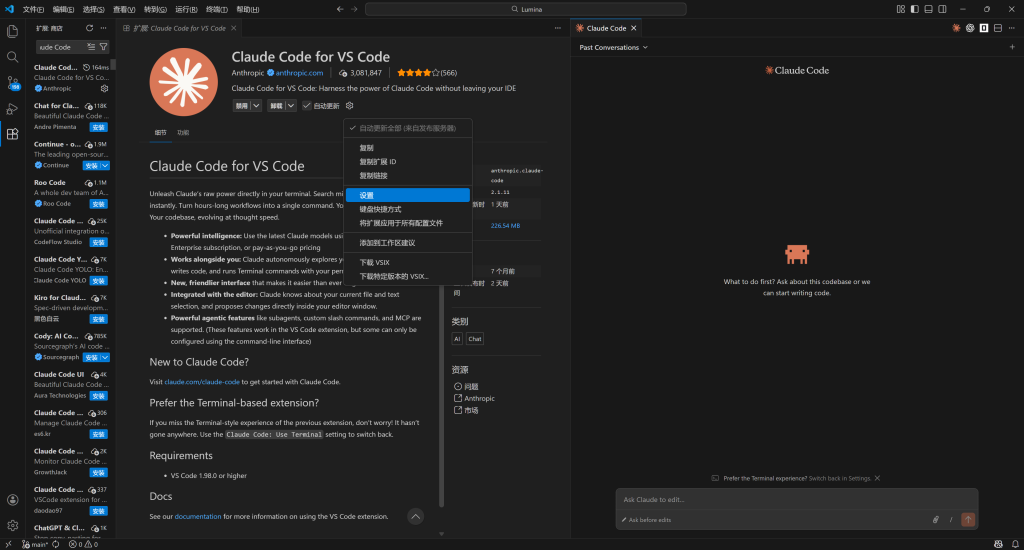
Task: Open dropdown arrow next to 禁用 button
Action: click(x=257, y=105)
